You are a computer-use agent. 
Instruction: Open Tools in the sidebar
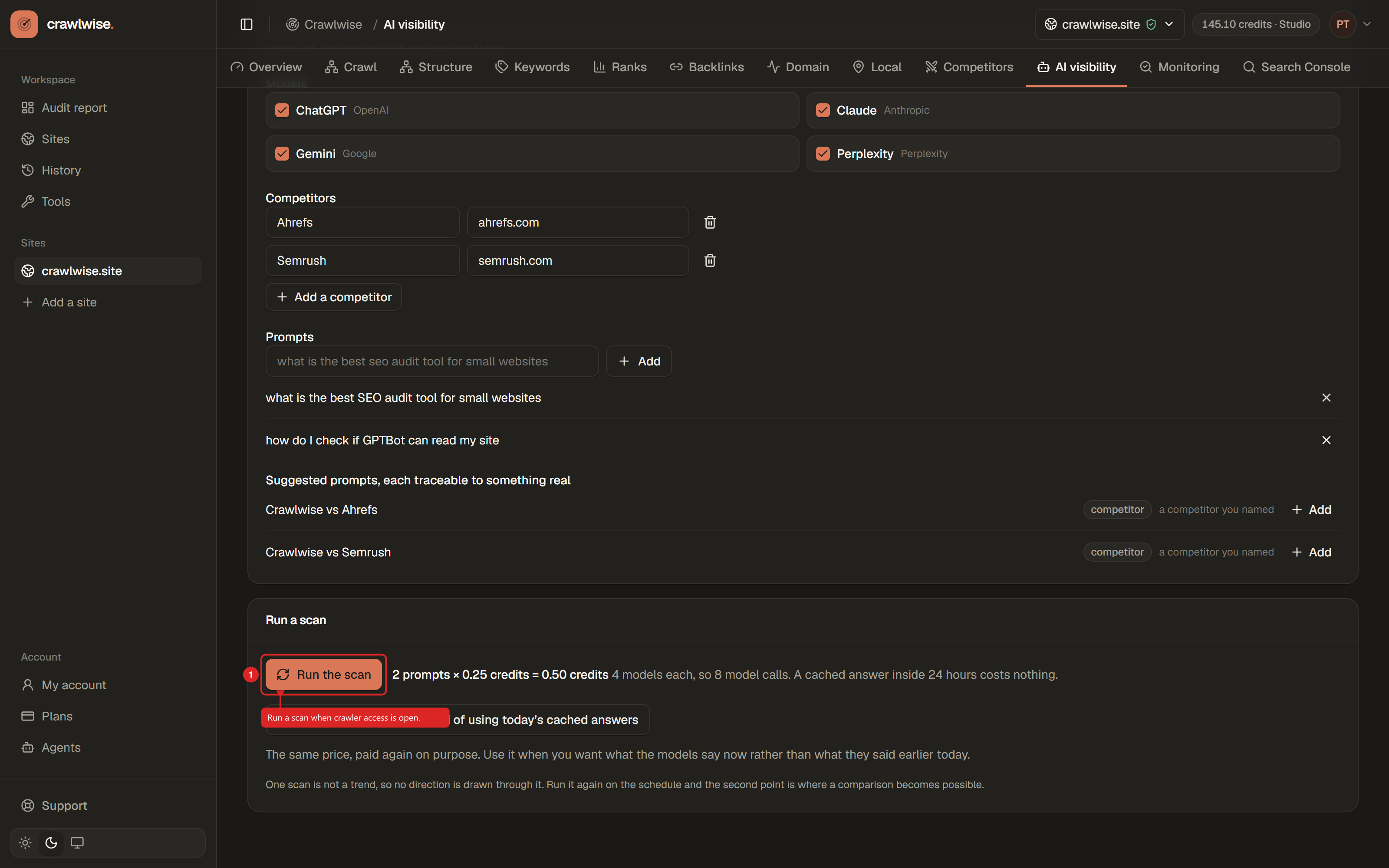point(108,201)
